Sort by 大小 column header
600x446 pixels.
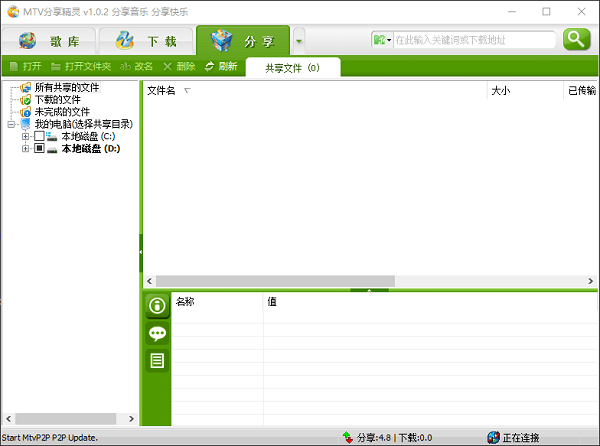pos(525,91)
